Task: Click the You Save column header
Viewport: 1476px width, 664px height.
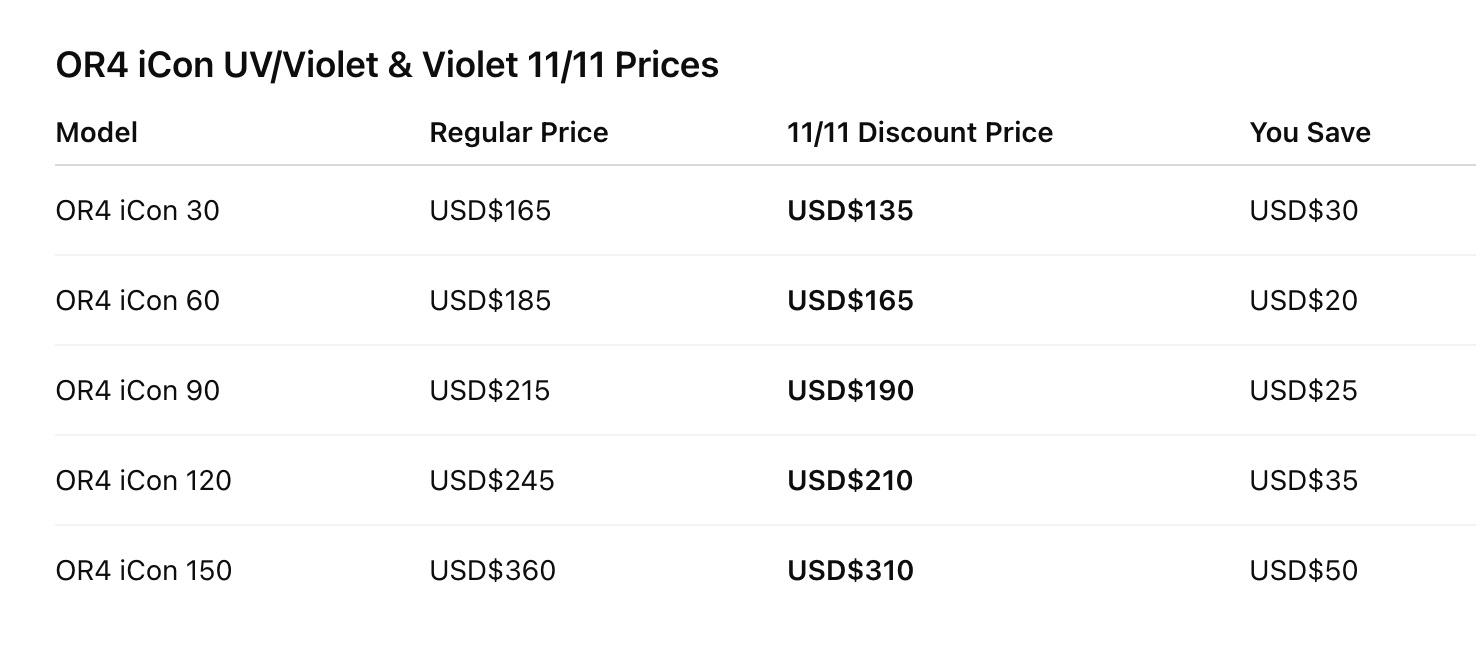Action: 1310,133
